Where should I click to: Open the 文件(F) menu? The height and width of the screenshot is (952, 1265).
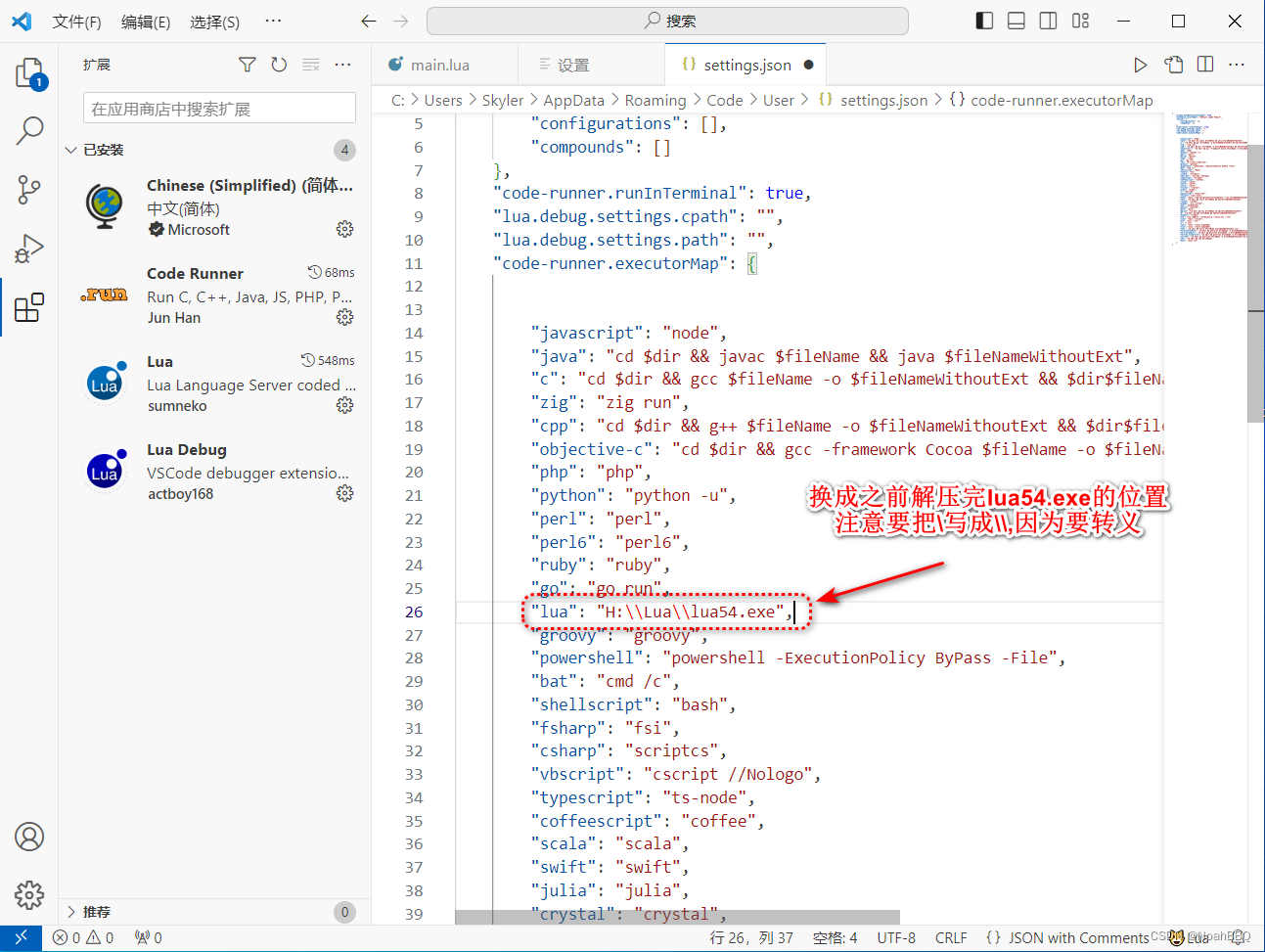pos(76,22)
